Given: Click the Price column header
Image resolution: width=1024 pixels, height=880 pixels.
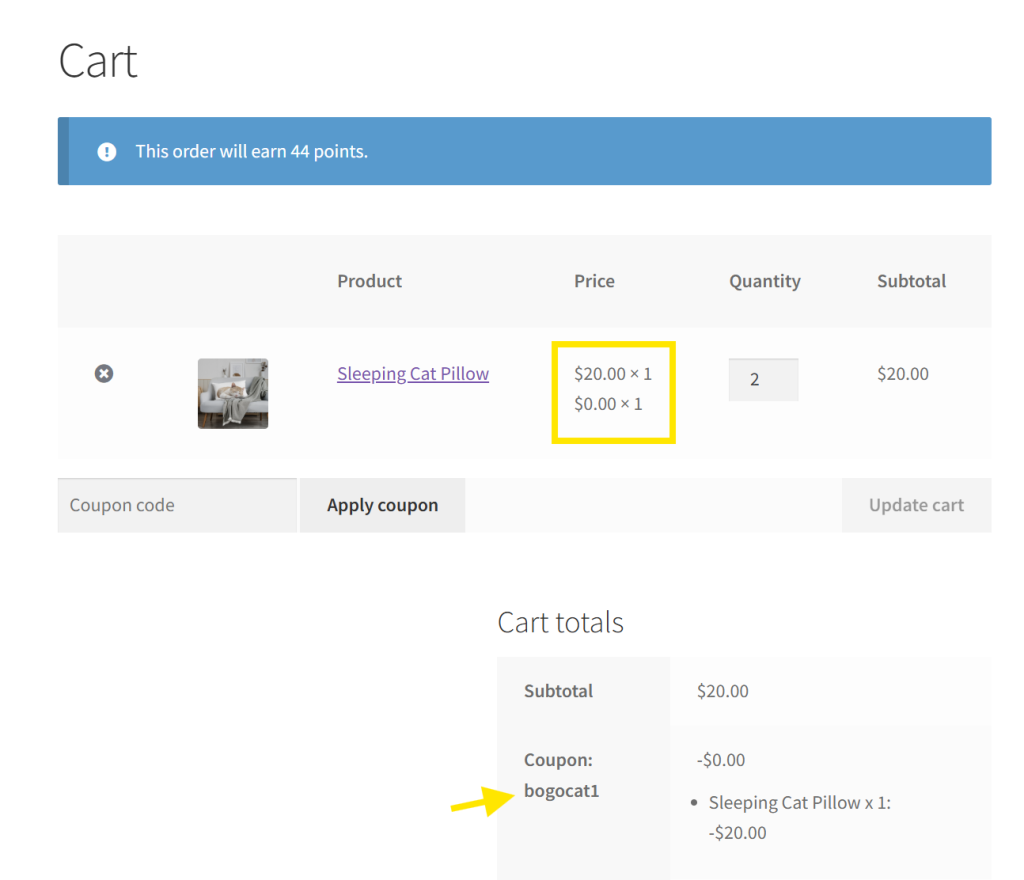Looking at the screenshot, I should pyautogui.click(x=594, y=281).
